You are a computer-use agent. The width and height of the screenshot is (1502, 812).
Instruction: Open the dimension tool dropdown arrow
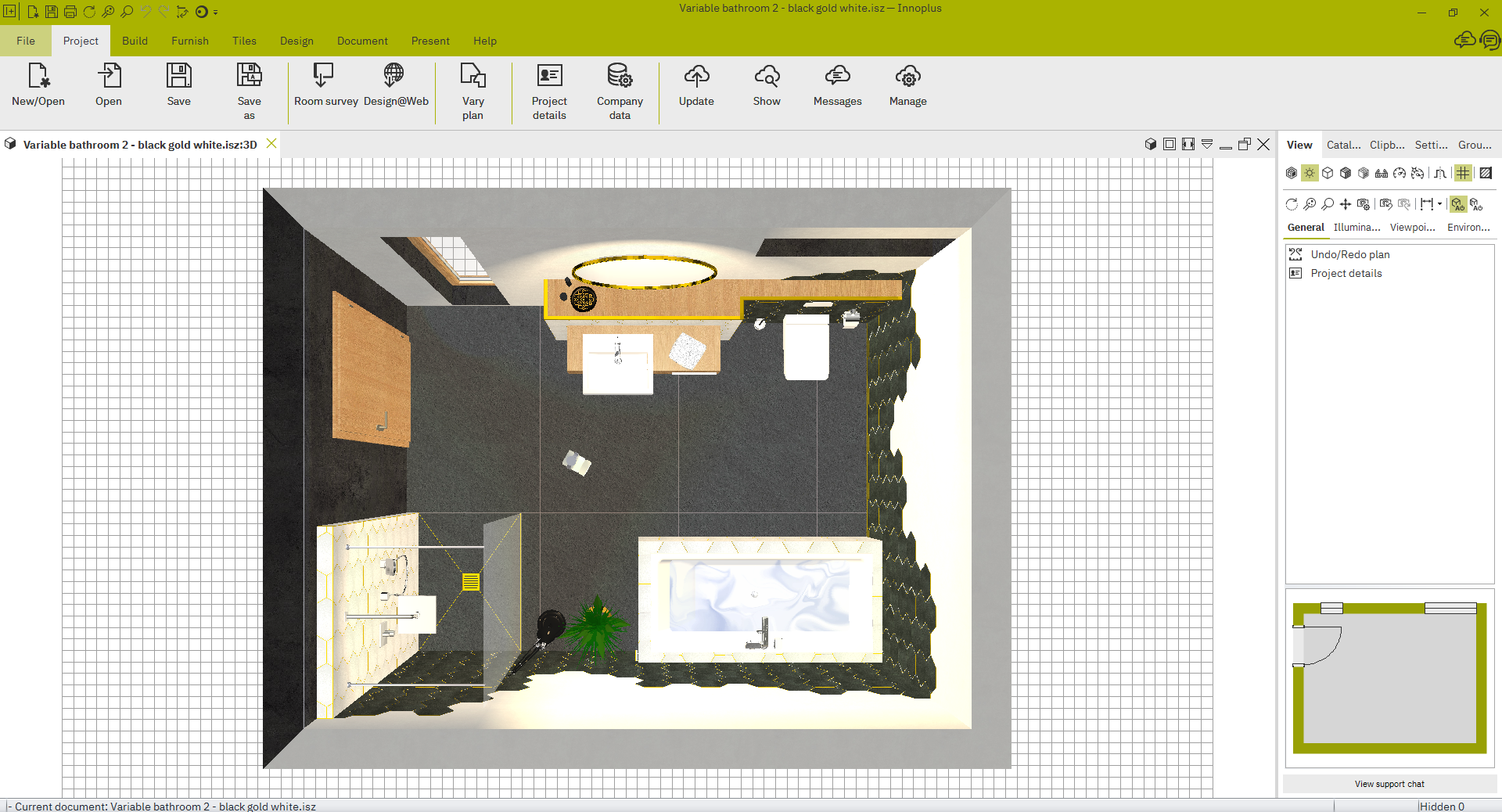point(1439,204)
